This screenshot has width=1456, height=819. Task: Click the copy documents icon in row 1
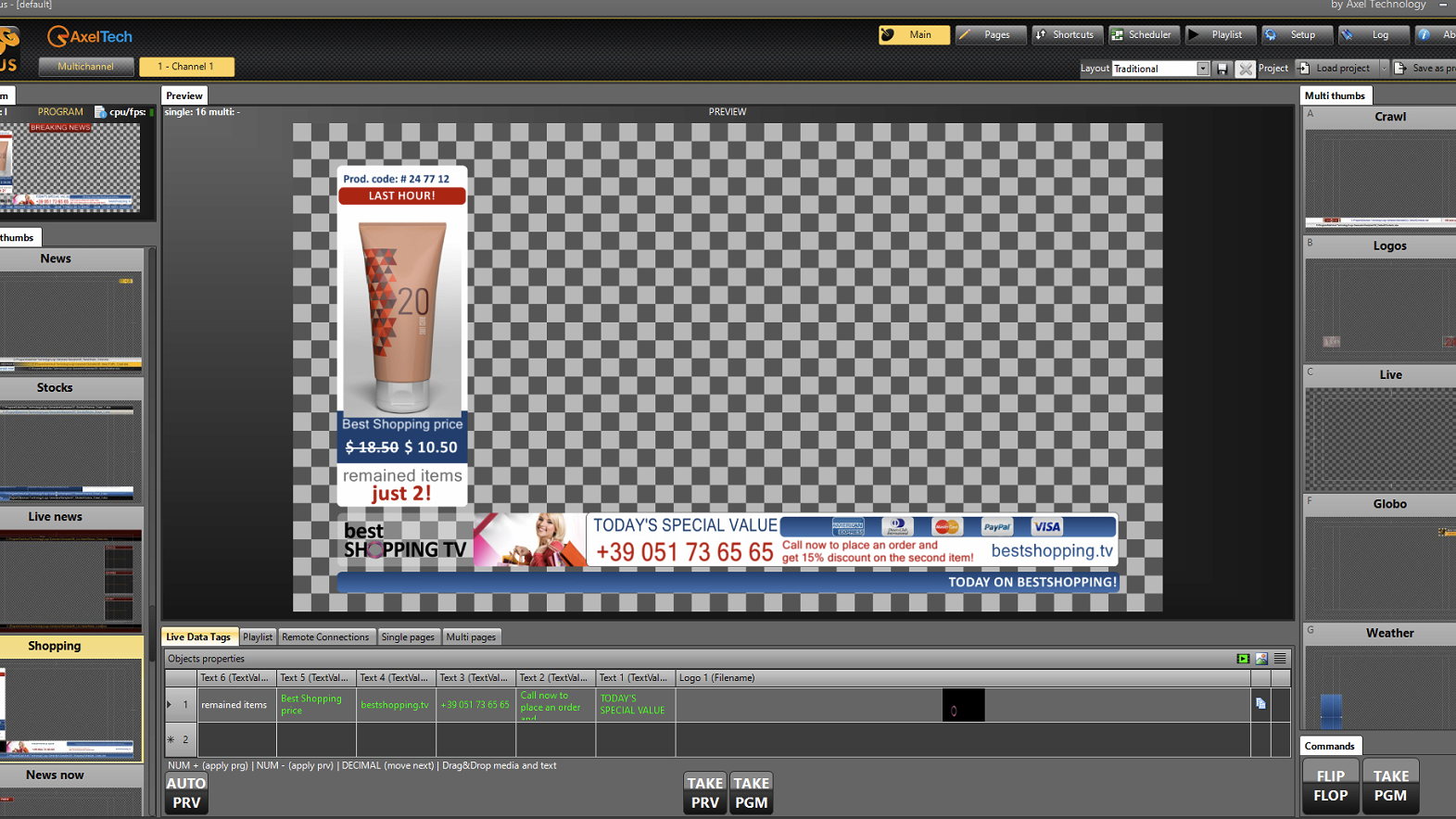click(x=1260, y=704)
